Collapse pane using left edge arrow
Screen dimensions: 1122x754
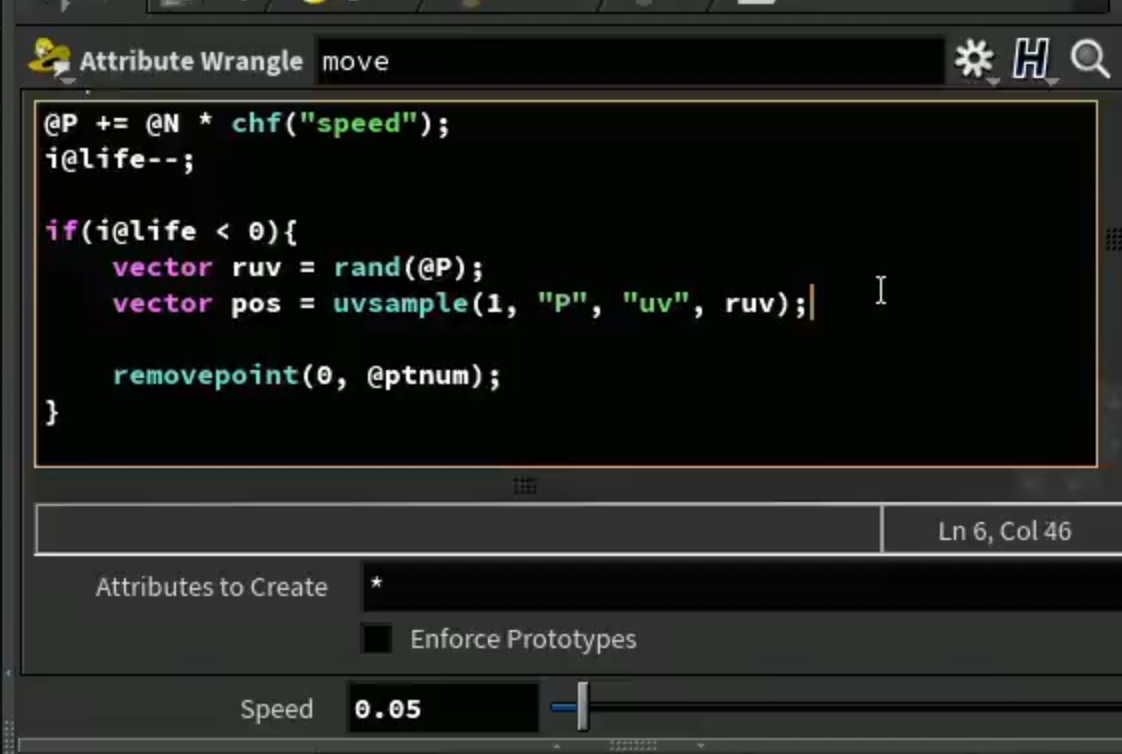tap(8, 673)
